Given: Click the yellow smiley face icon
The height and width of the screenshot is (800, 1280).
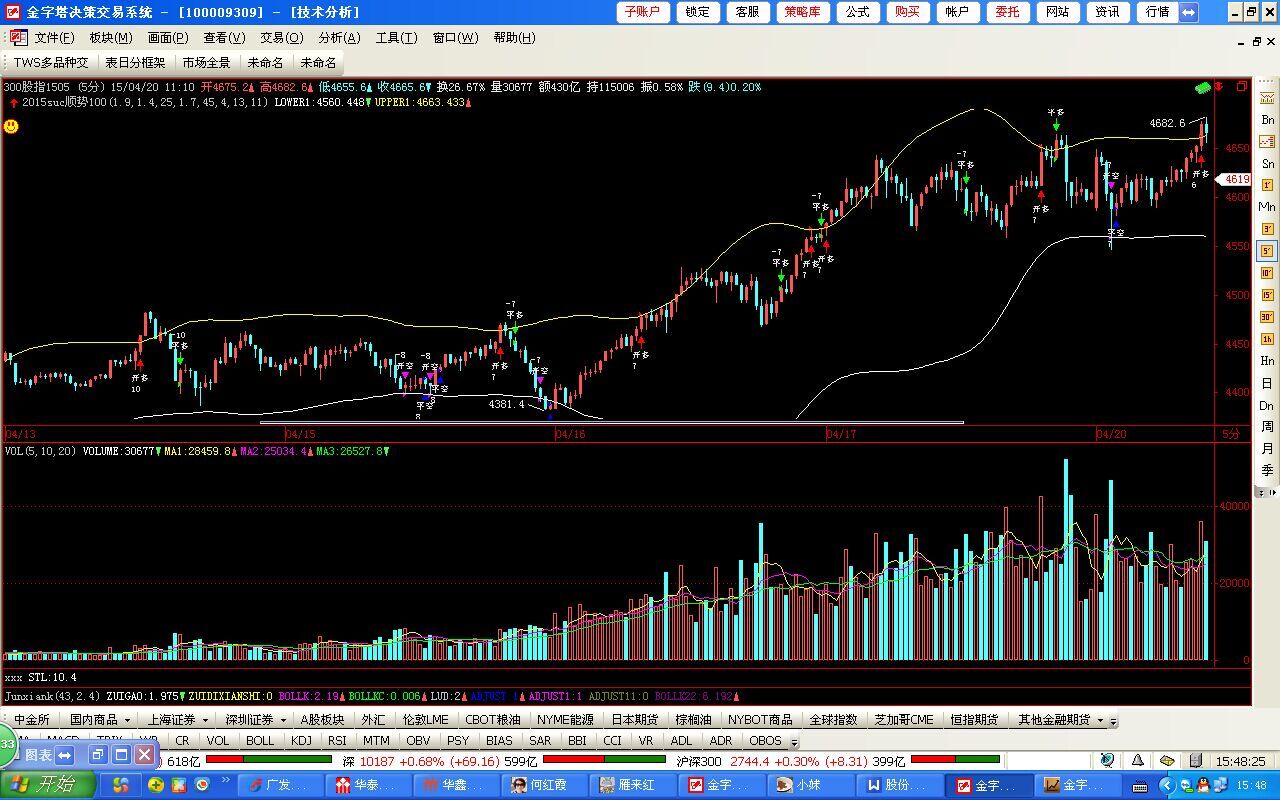Looking at the screenshot, I should click(x=11, y=126).
